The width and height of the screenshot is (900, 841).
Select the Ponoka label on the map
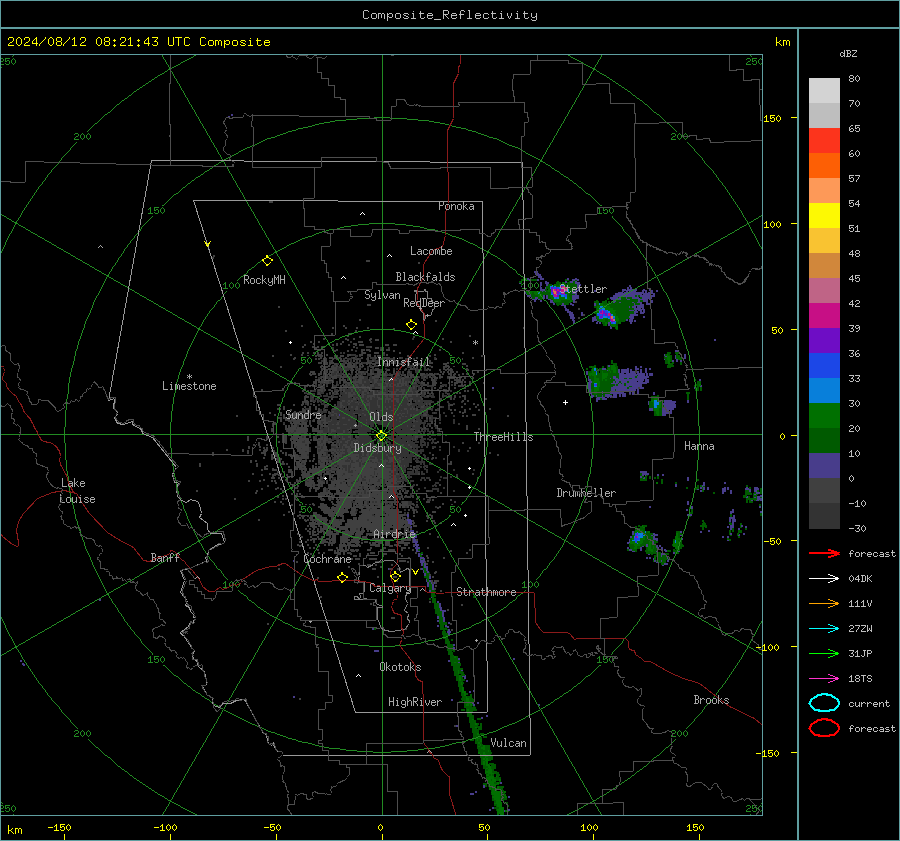click(456, 206)
